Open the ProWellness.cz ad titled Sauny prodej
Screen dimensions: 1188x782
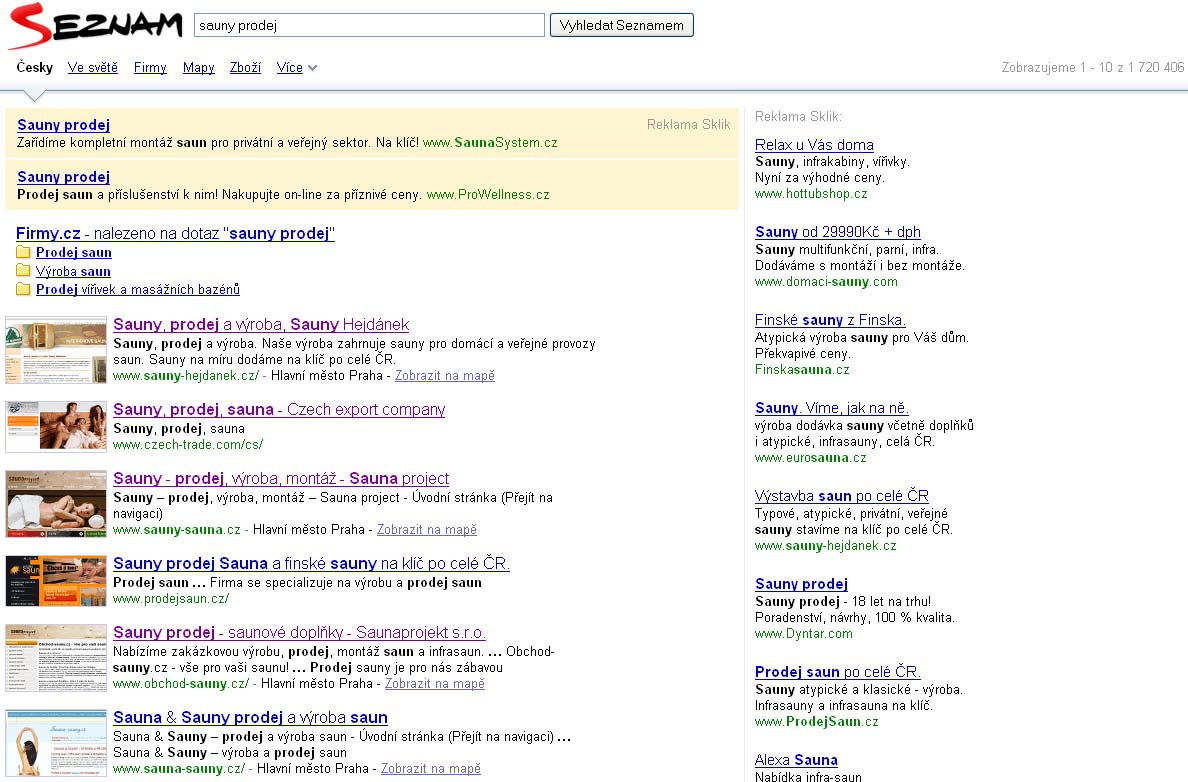pos(64,177)
